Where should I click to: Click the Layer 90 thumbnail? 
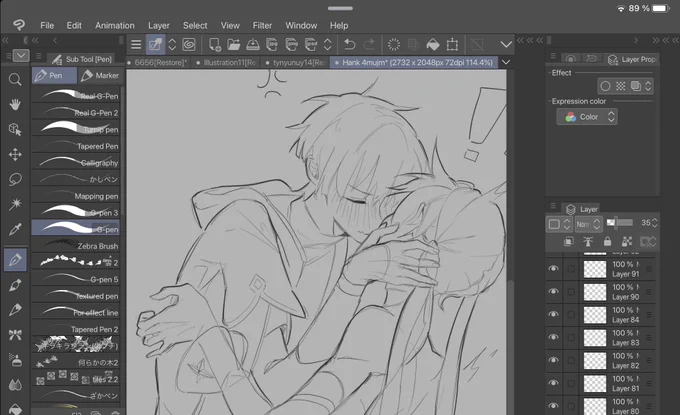click(595, 292)
